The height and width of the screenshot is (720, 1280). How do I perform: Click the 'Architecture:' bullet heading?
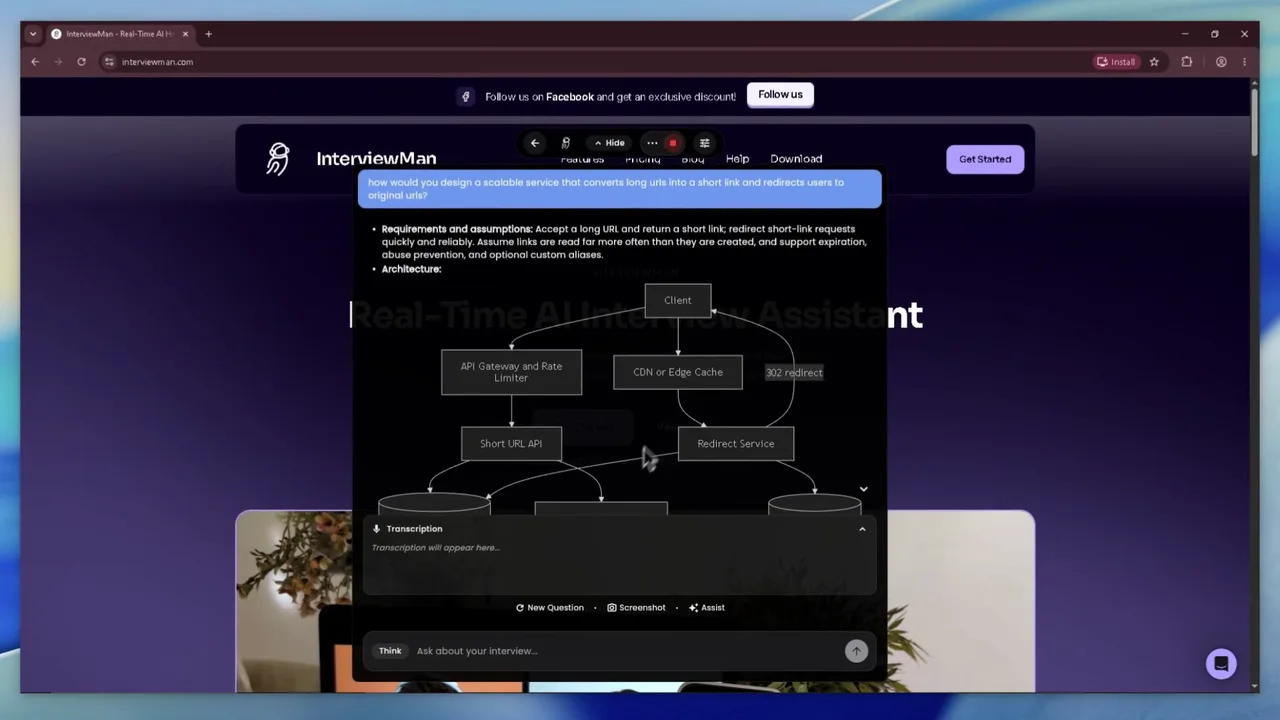411,269
